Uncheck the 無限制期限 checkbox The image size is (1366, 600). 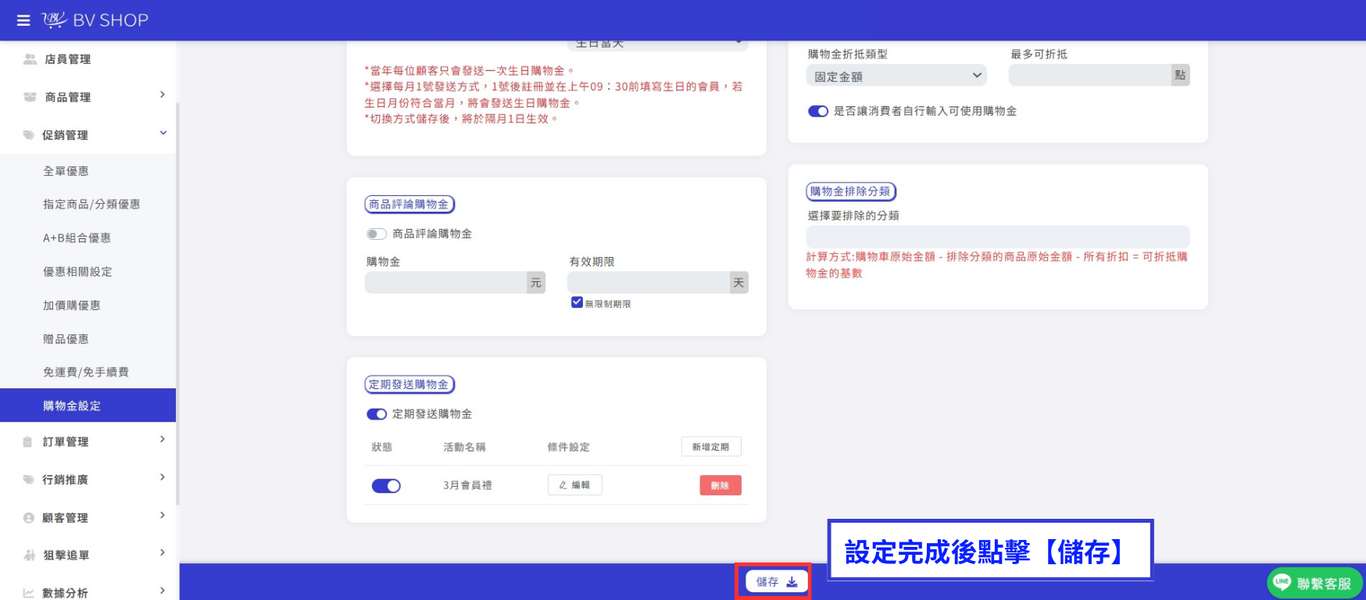577,302
